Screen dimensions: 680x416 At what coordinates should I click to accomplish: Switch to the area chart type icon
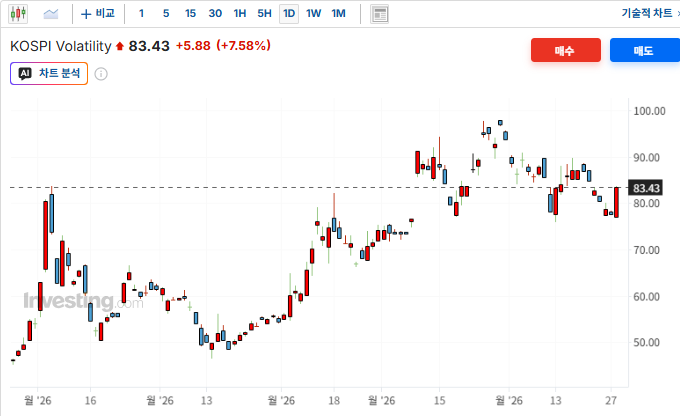click(51, 14)
